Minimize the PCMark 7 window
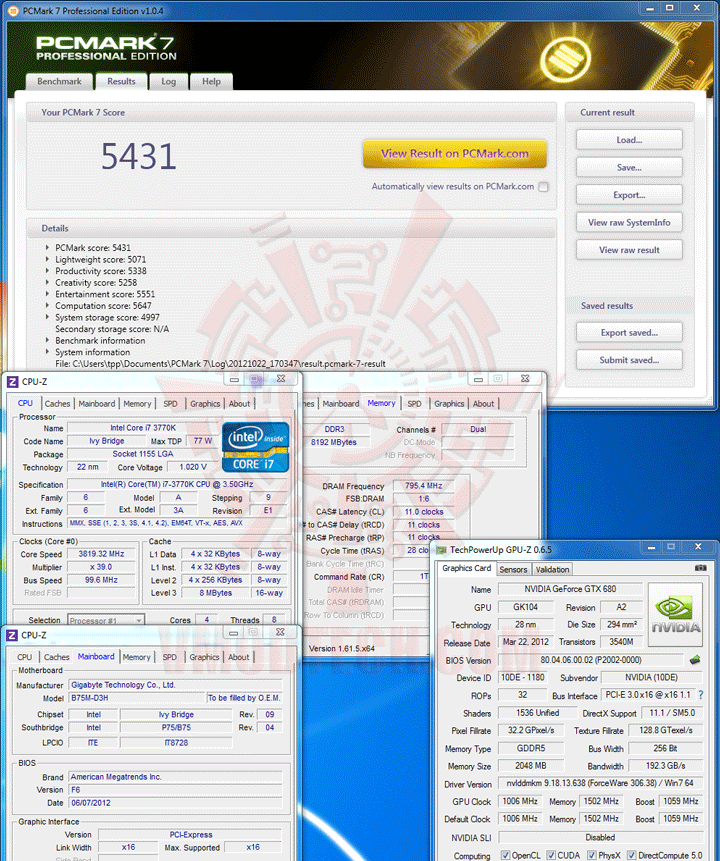Viewport: 720px width, 861px height. click(650, 8)
